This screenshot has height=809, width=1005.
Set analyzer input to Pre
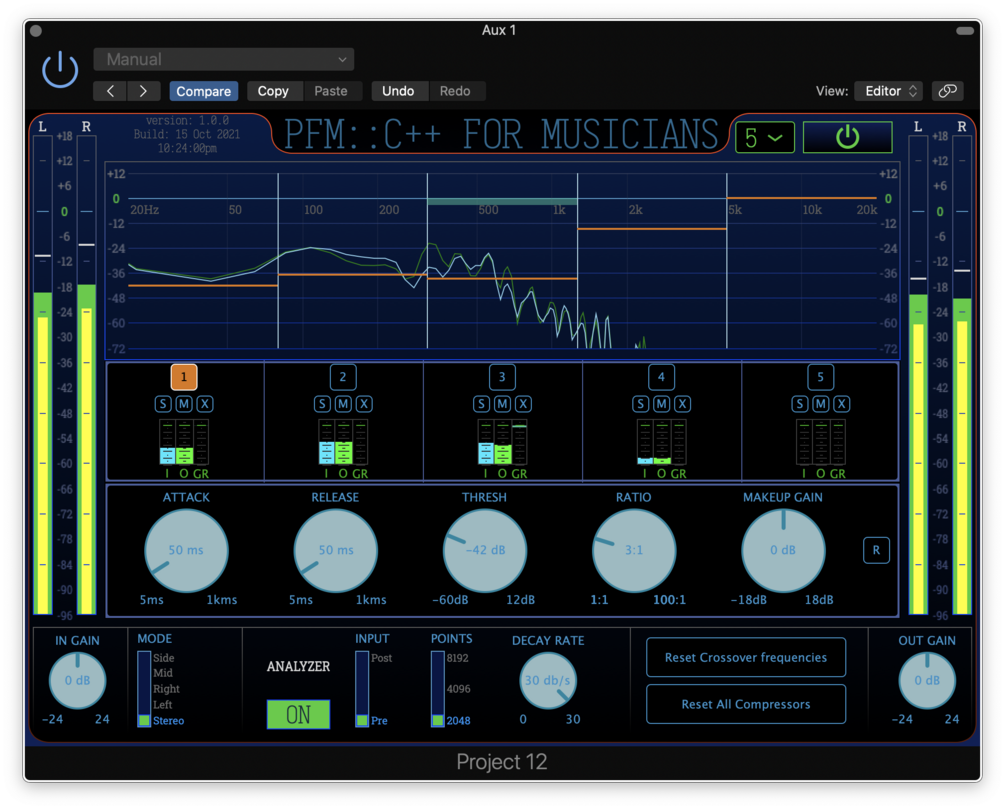379,721
